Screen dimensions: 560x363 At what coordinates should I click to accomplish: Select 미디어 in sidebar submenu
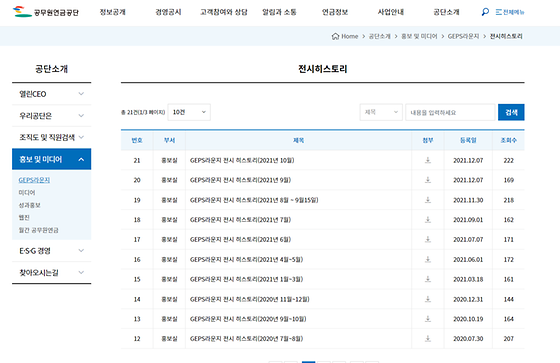click(x=27, y=193)
